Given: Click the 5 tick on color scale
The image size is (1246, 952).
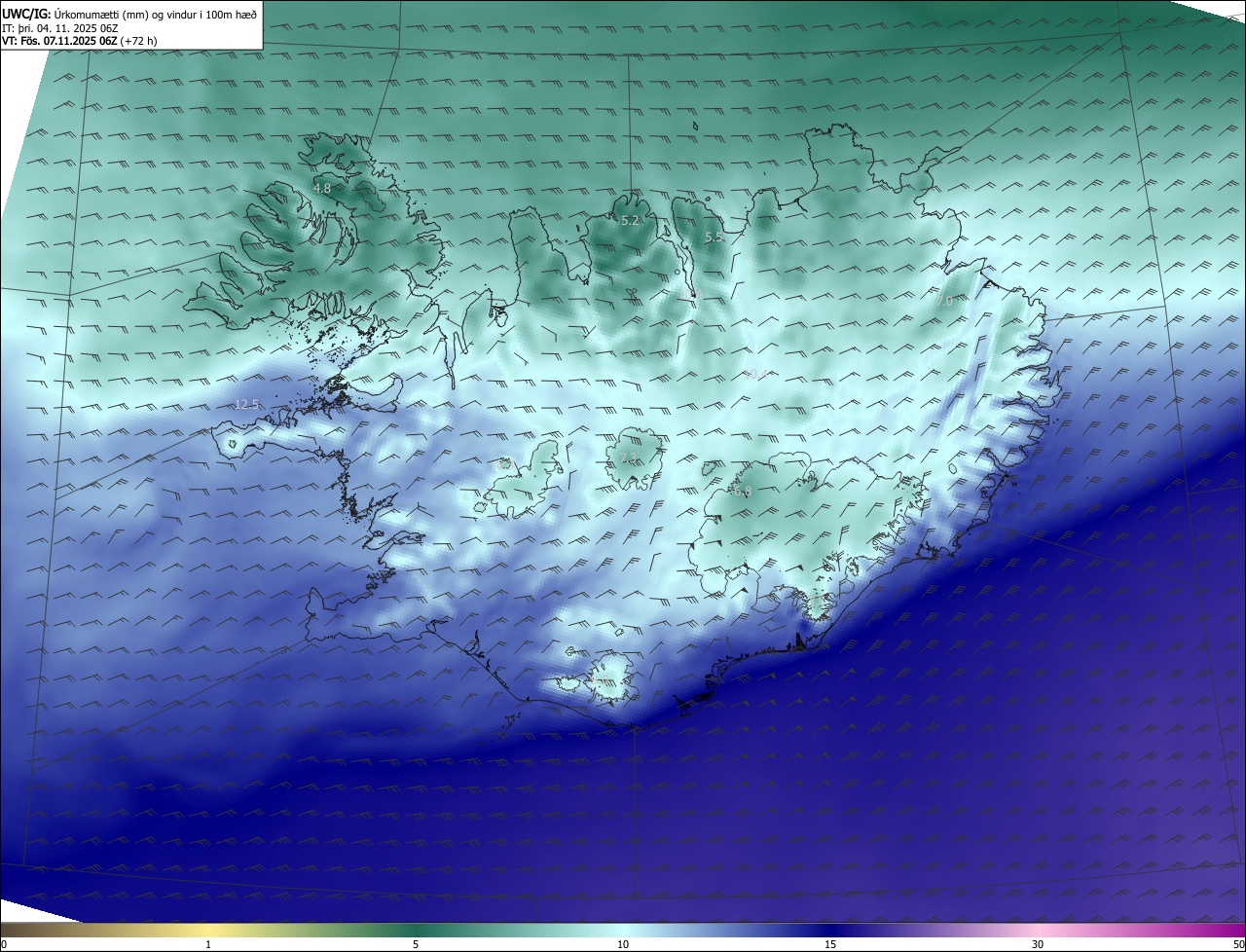Looking at the screenshot, I should tap(416, 944).
